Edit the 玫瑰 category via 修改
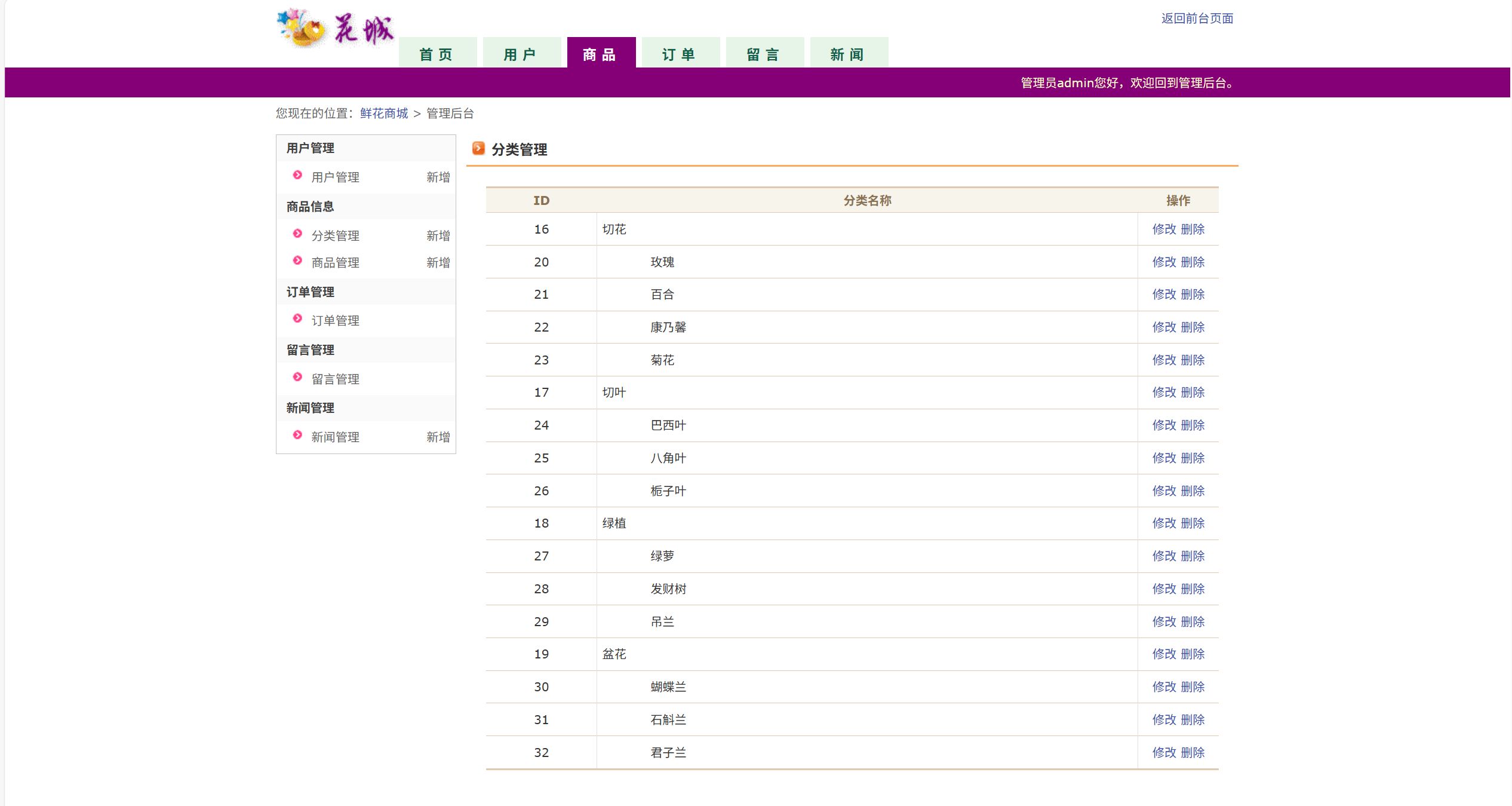 click(1163, 262)
